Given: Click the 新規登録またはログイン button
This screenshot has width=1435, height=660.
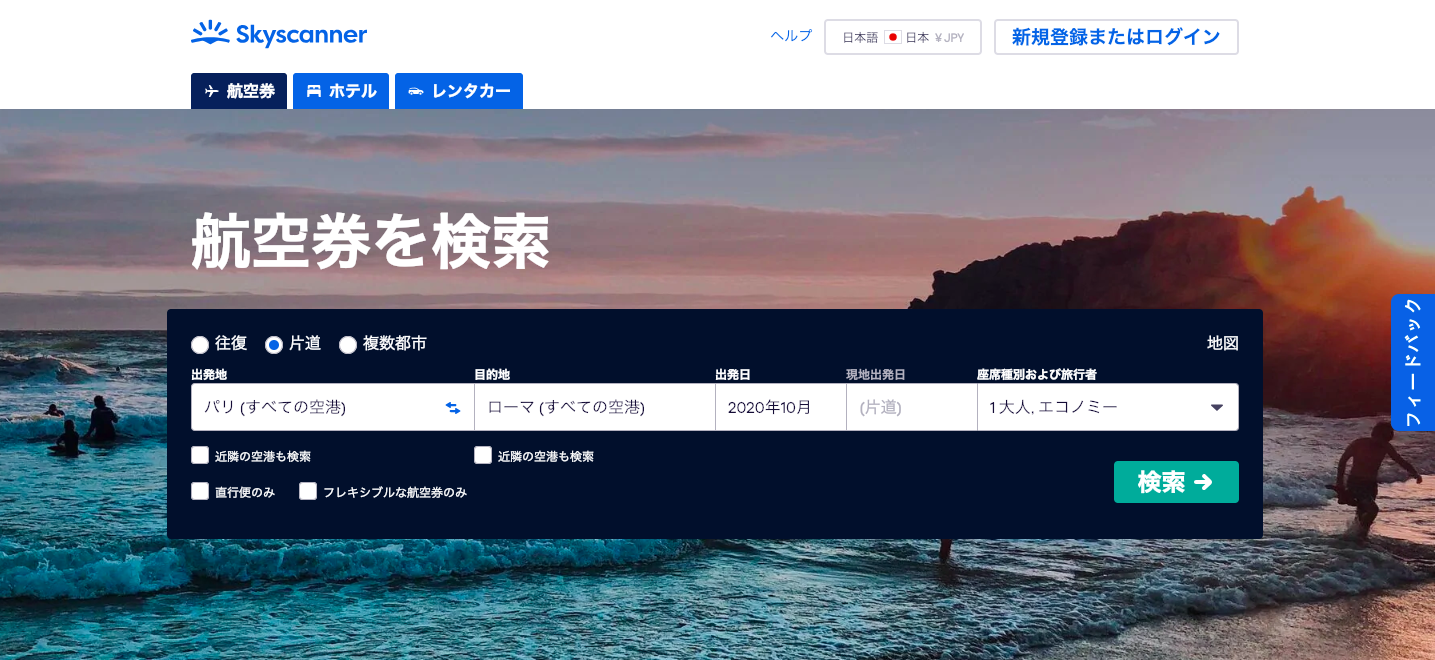Looking at the screenshot, I should (1116, 37).
